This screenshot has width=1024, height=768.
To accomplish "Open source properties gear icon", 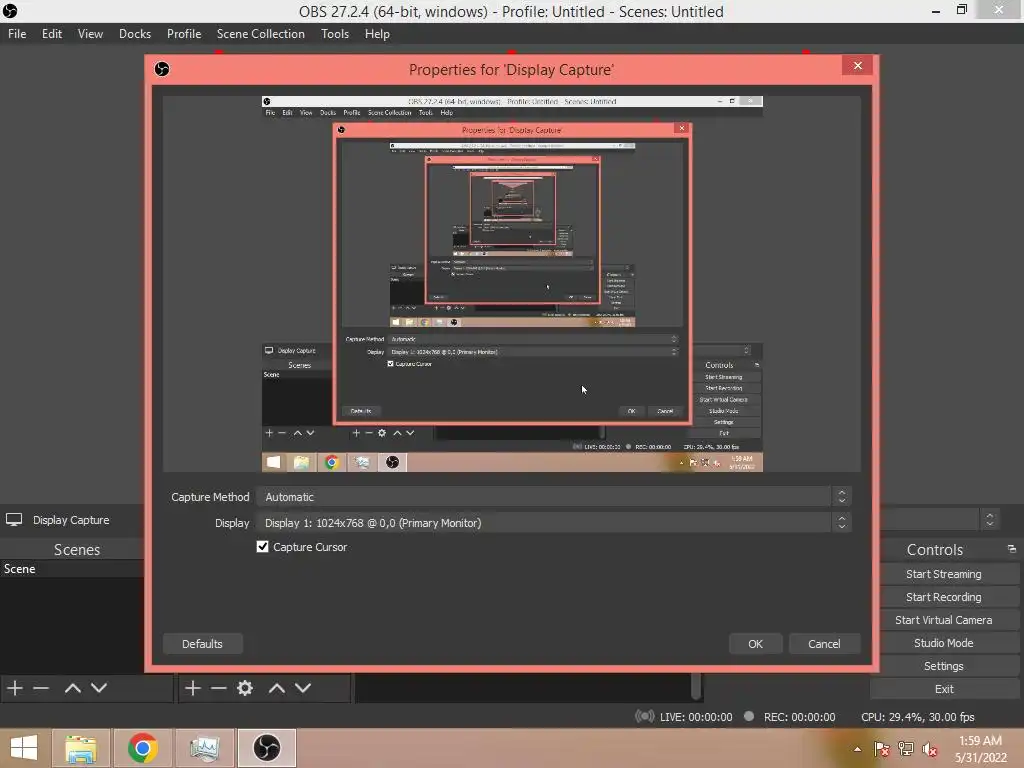I will tap(245, 688).
